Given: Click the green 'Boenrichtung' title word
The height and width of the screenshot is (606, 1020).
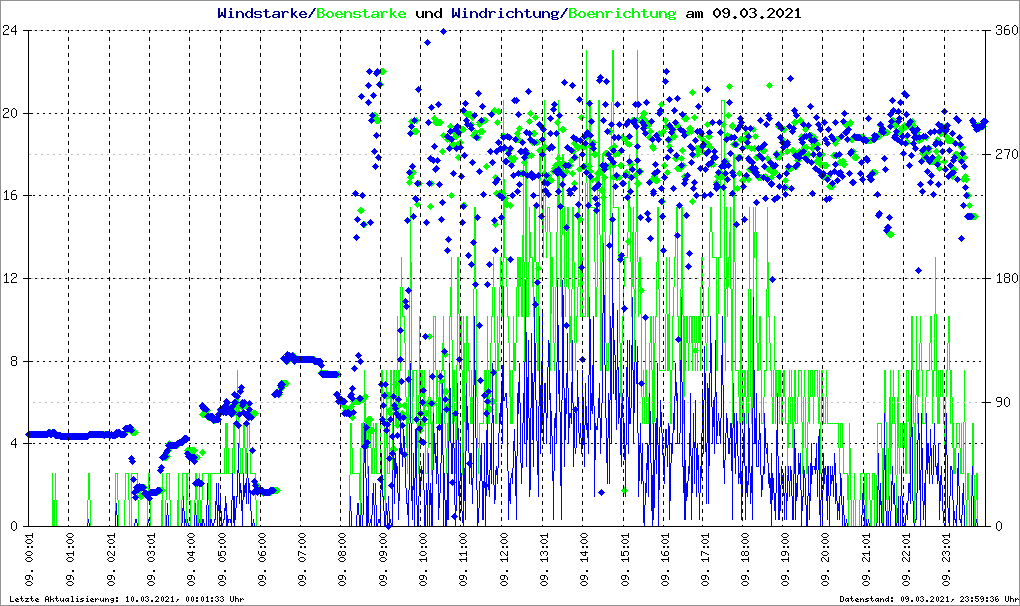Looking at the screenshot, I should 623,13.
